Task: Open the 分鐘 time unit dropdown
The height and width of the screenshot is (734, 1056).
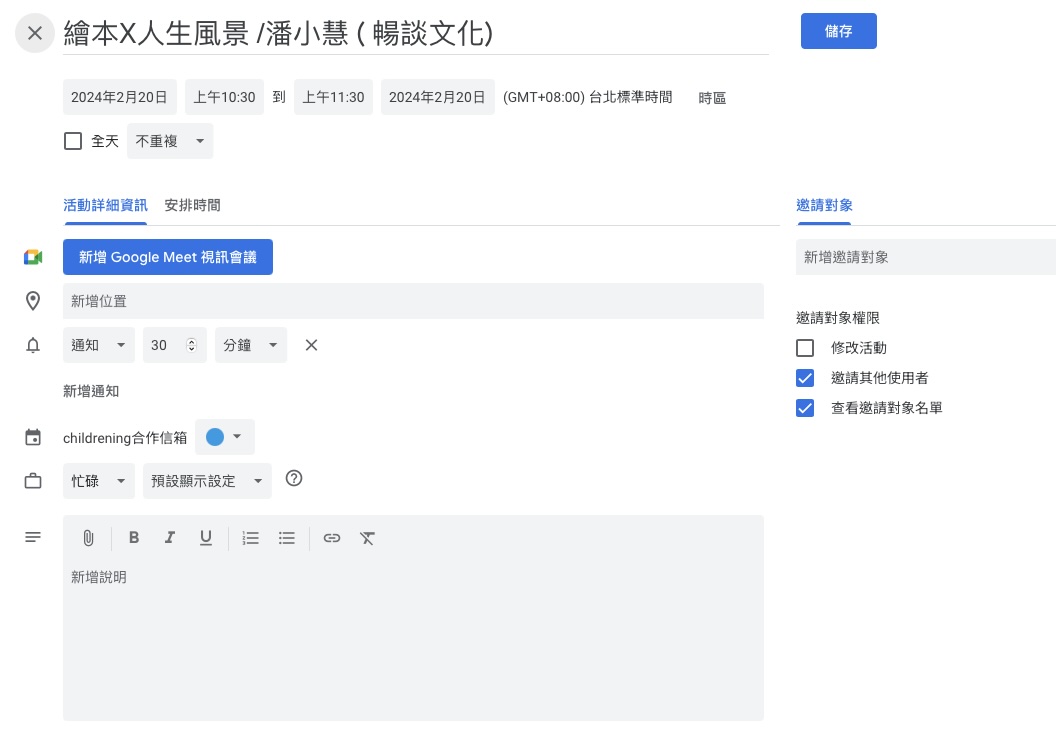Action: pyautogui.click(x=250, y=345)
